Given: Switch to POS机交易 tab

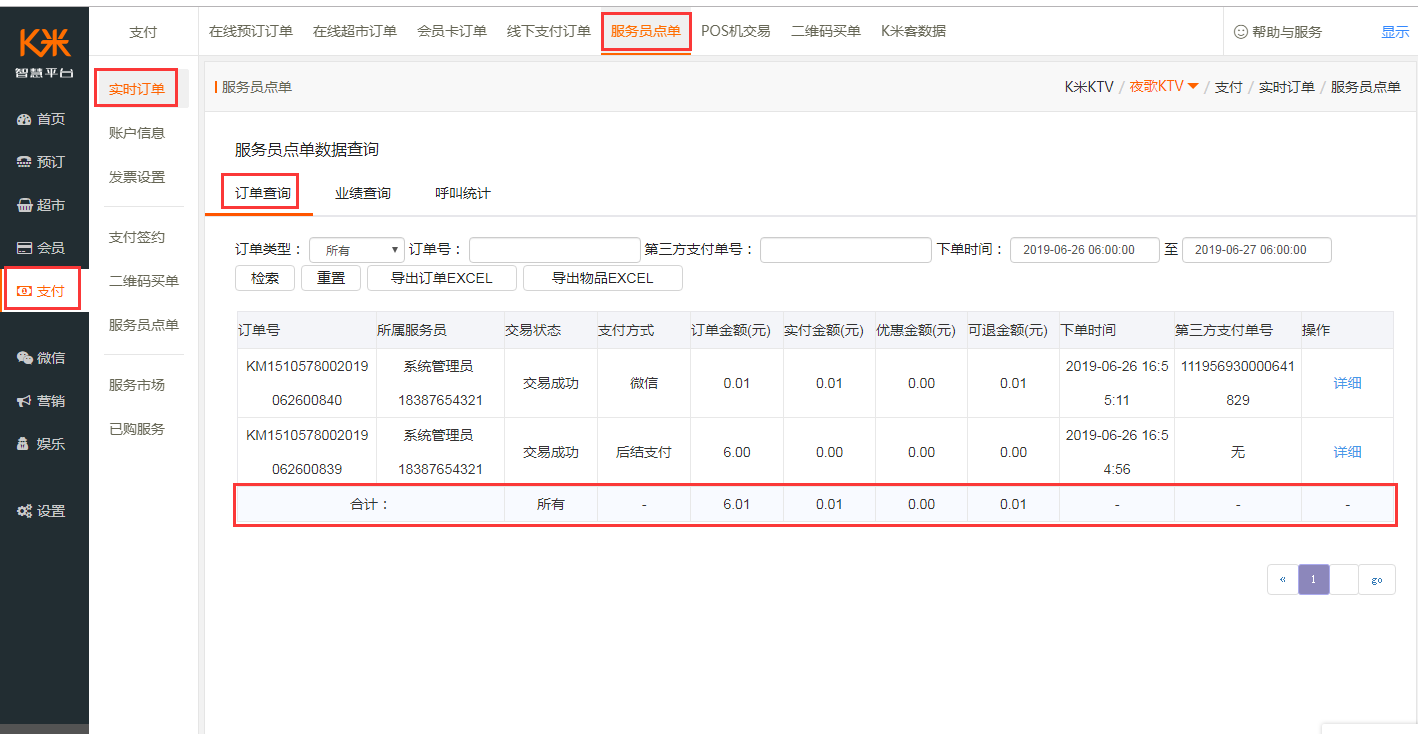Looking at the screenshot, I should pos(736,31).
